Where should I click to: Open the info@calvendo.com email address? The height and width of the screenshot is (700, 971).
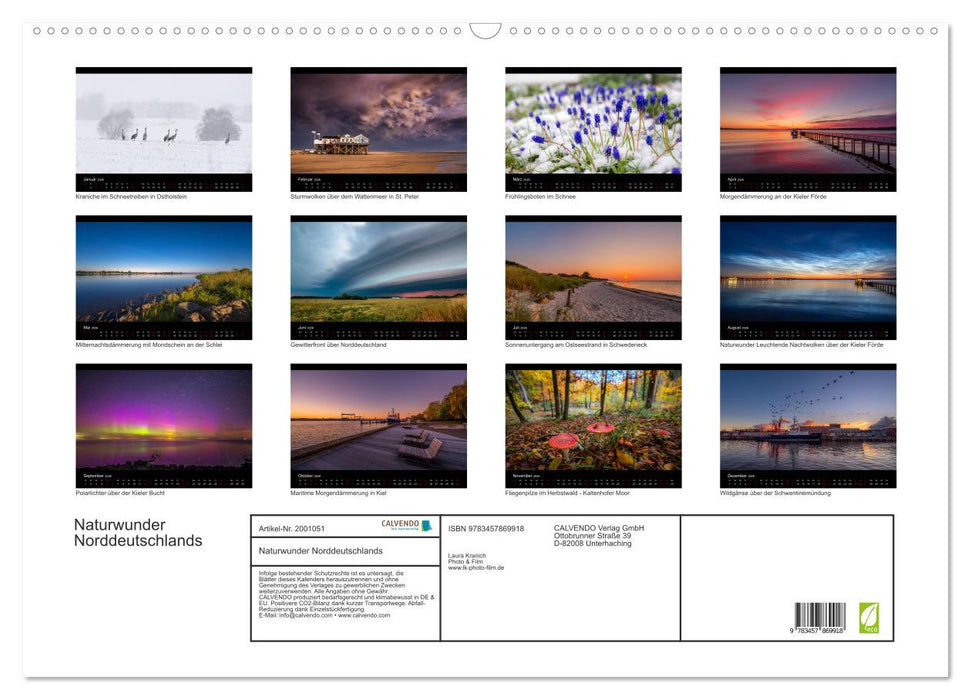point(306,615)
